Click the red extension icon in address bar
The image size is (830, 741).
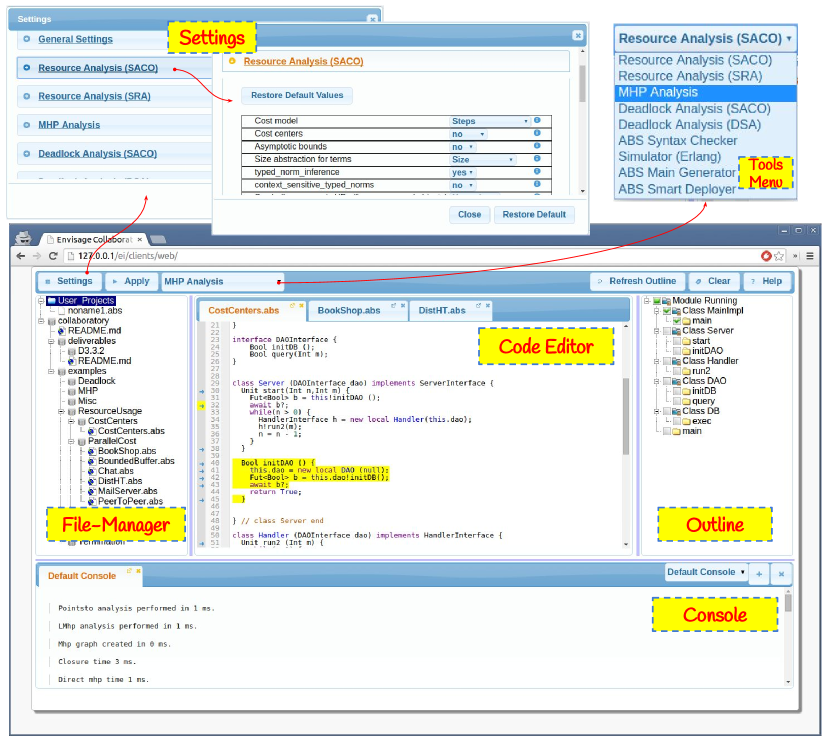tap(766, 256)
